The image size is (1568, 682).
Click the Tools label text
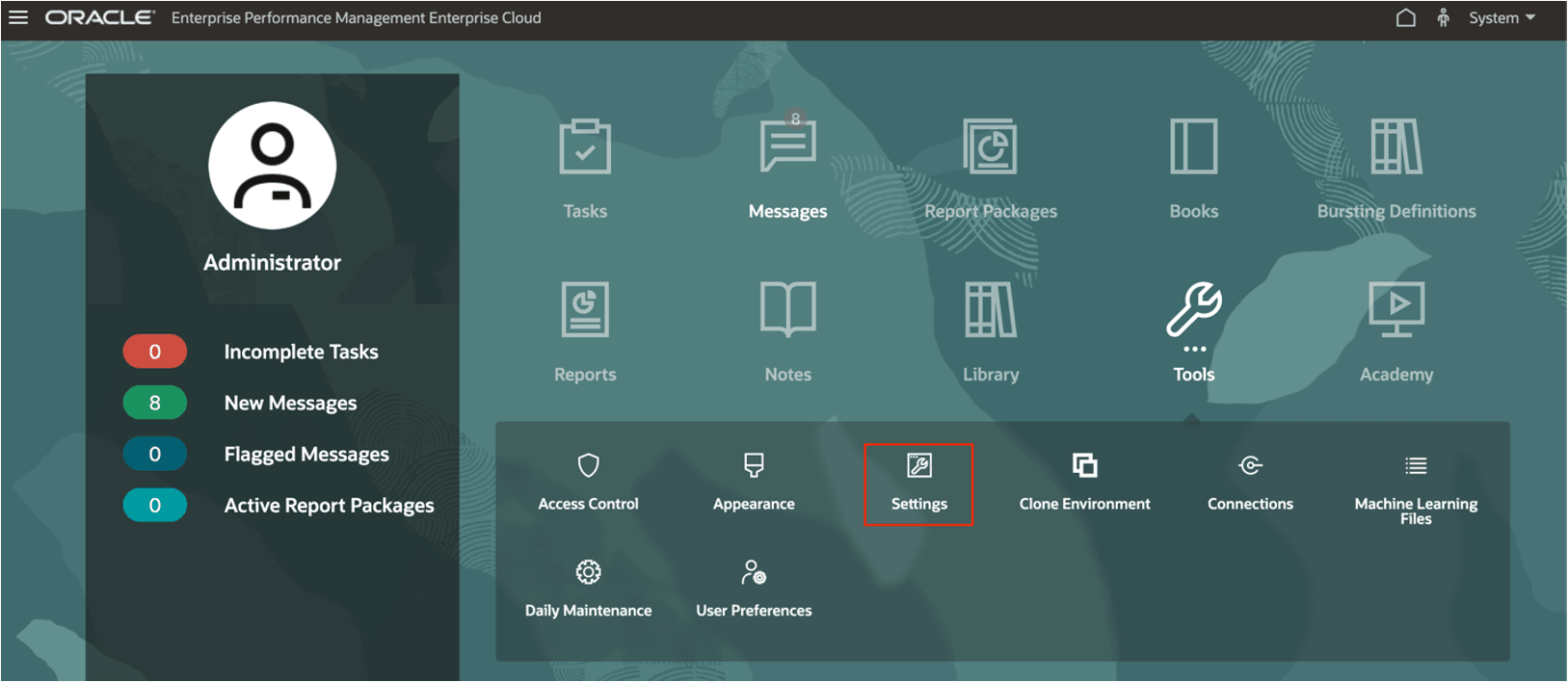[1194, 374]
